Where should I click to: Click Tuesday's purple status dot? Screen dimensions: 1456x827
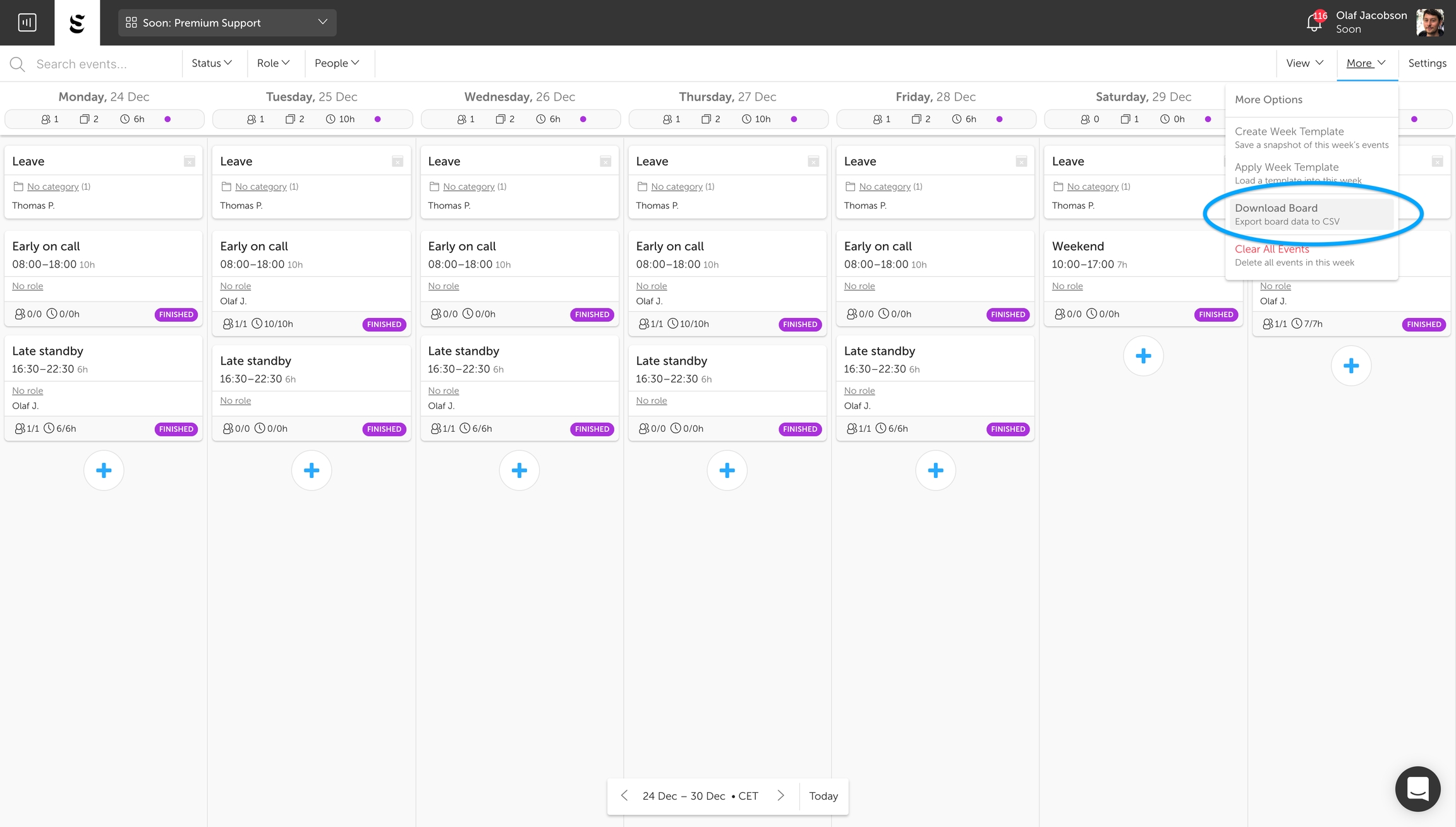(377, 119)
